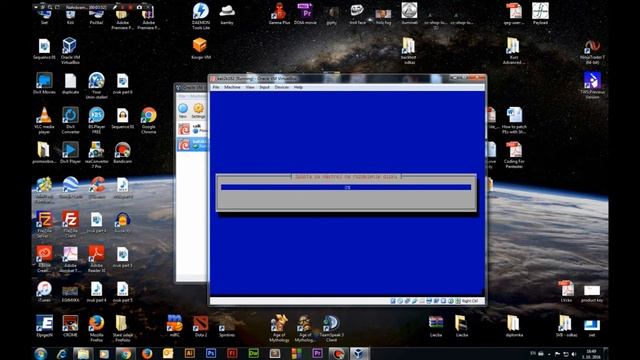Open the File menu in VM window
The width and height of the screenshot is (640, 360).
[x=216, y=87]
